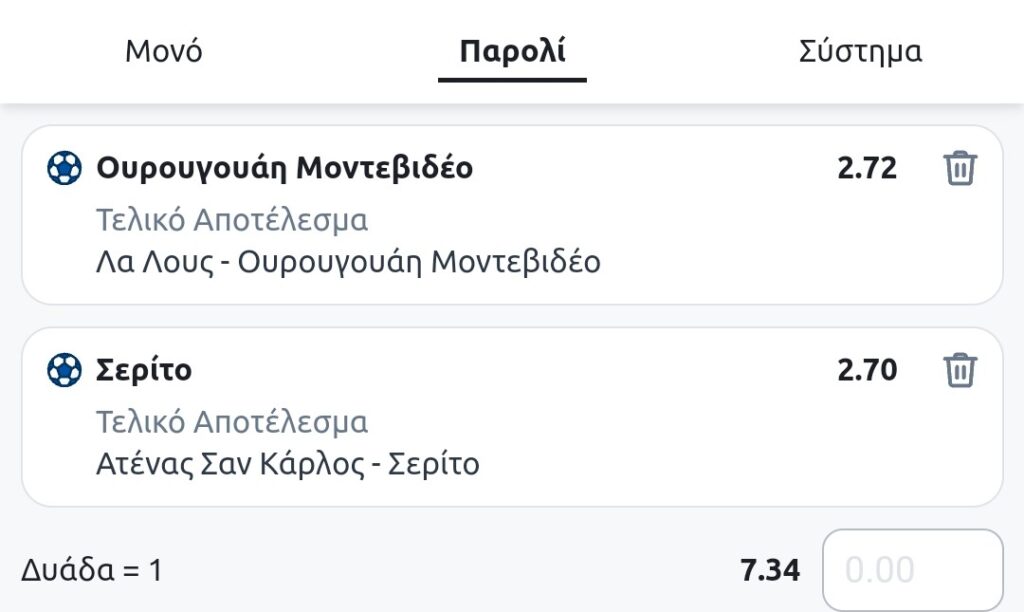The width and height of the screenshot is (1024, 612).
Task: Open the Σύστημα tab
Action: [860, 51]
